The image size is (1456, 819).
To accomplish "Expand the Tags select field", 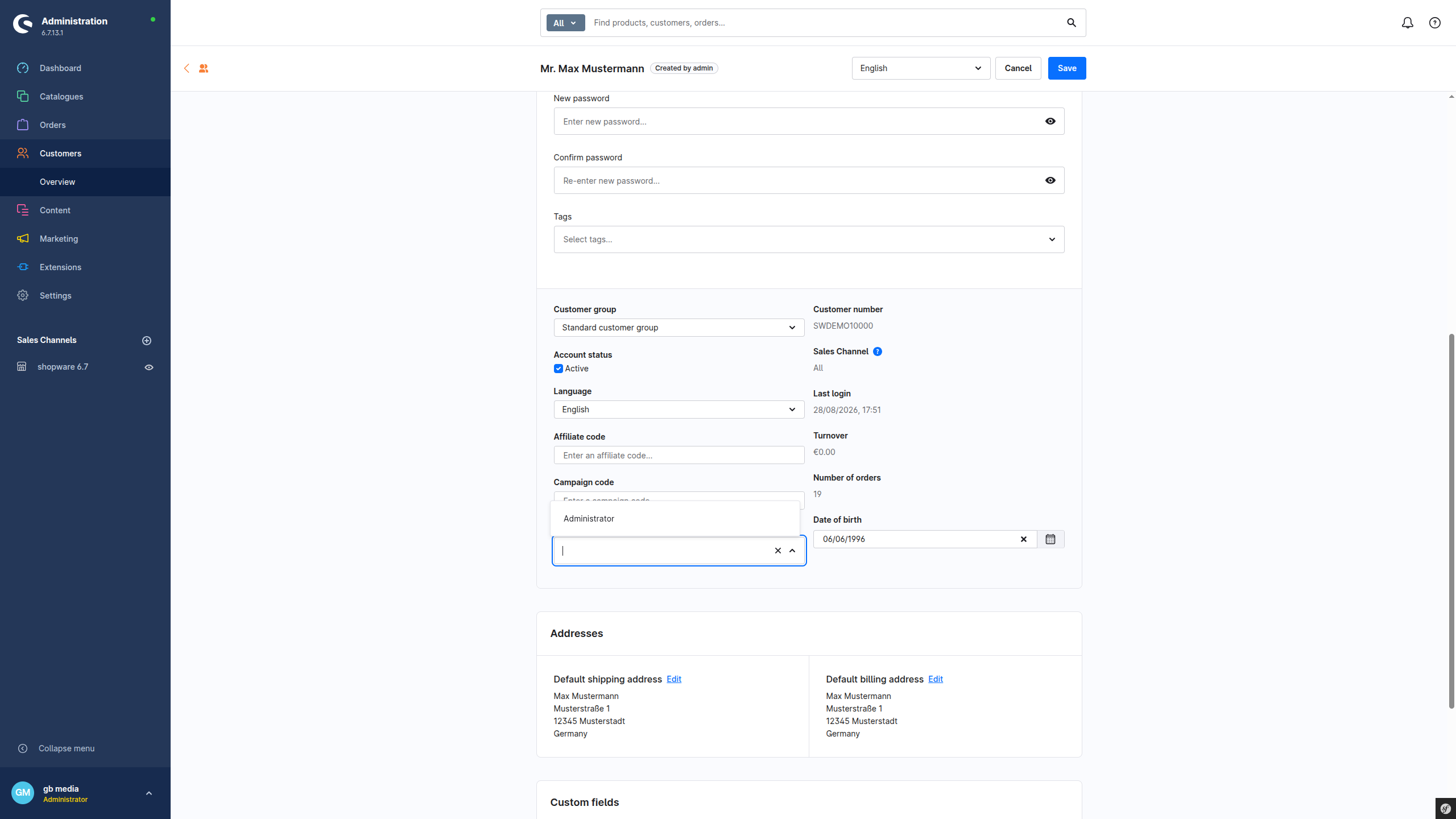I will coord(809,239).
